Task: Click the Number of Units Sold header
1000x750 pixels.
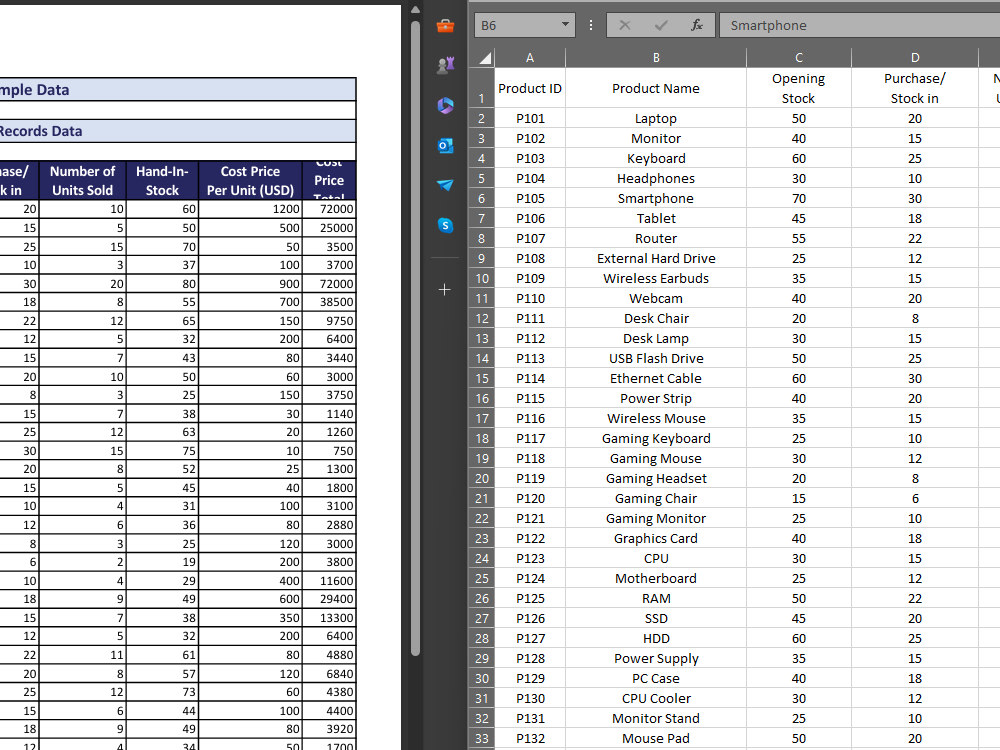Action: click(x=82, y=180)
